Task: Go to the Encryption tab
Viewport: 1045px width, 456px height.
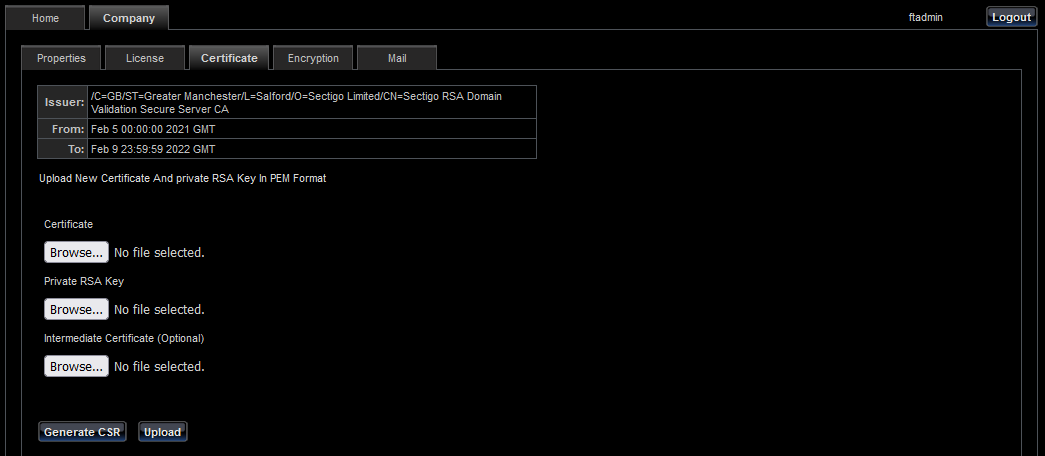Action: point(313,58)
